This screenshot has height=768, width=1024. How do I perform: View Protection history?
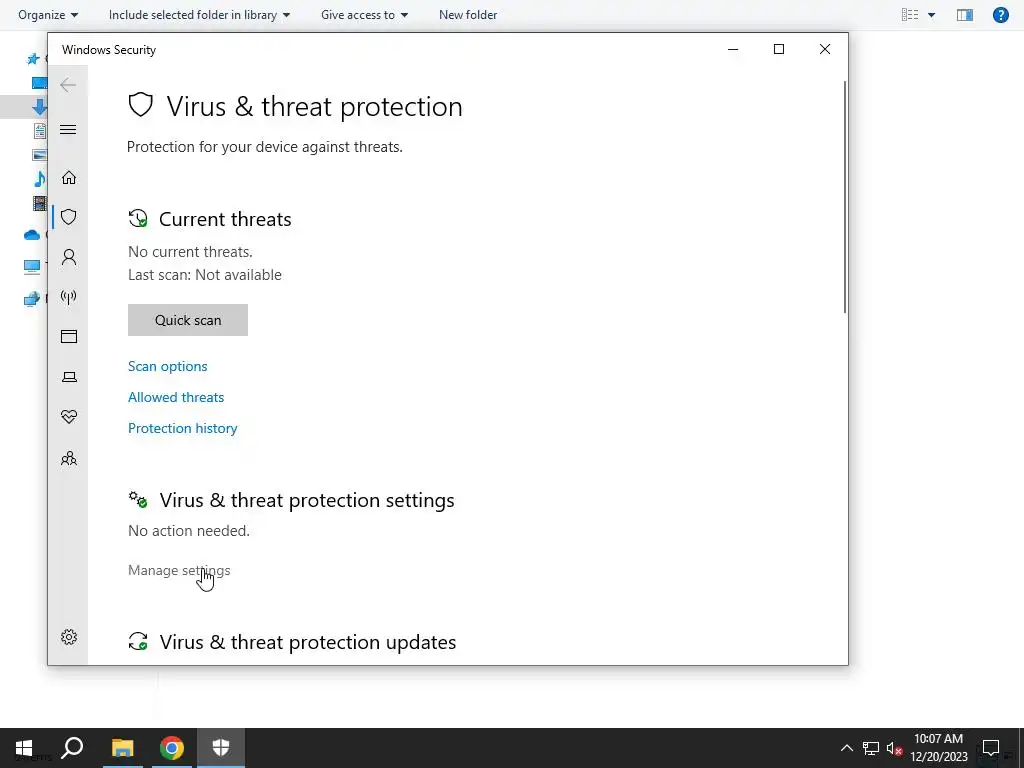pos(182,428)
